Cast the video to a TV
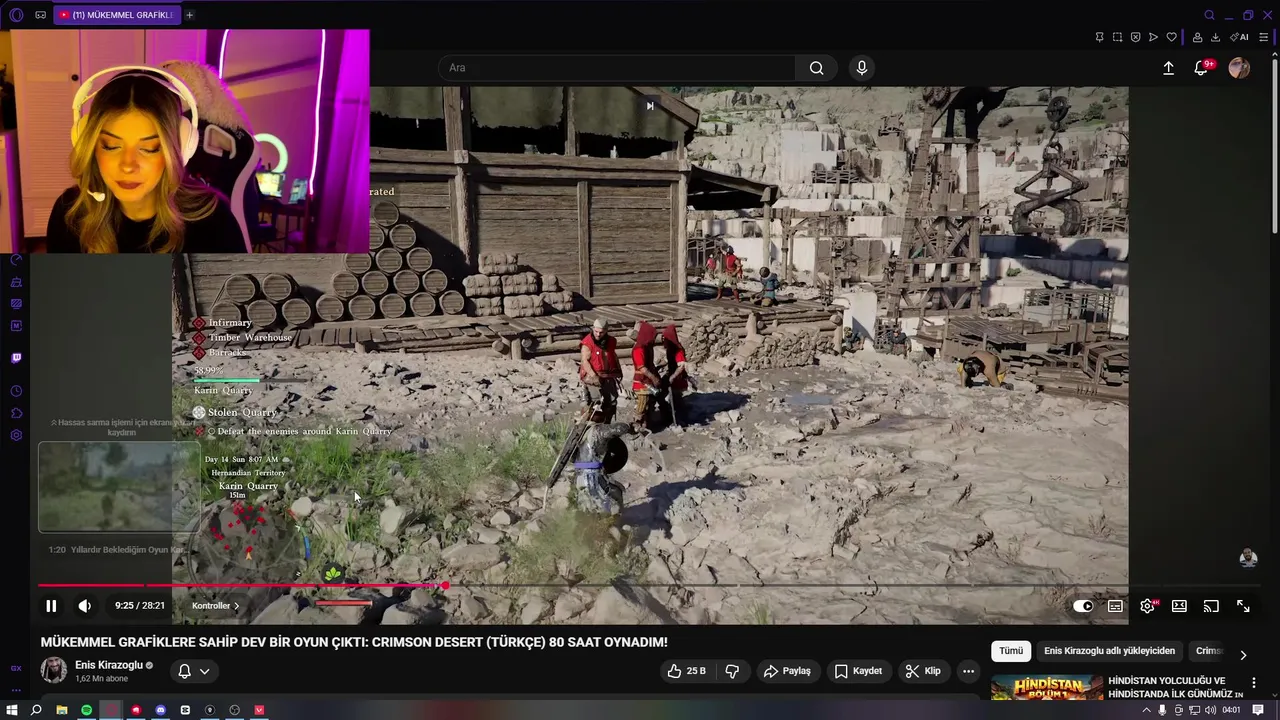Viewport: 1280px width, 720px height. [x=1211, y=606]
